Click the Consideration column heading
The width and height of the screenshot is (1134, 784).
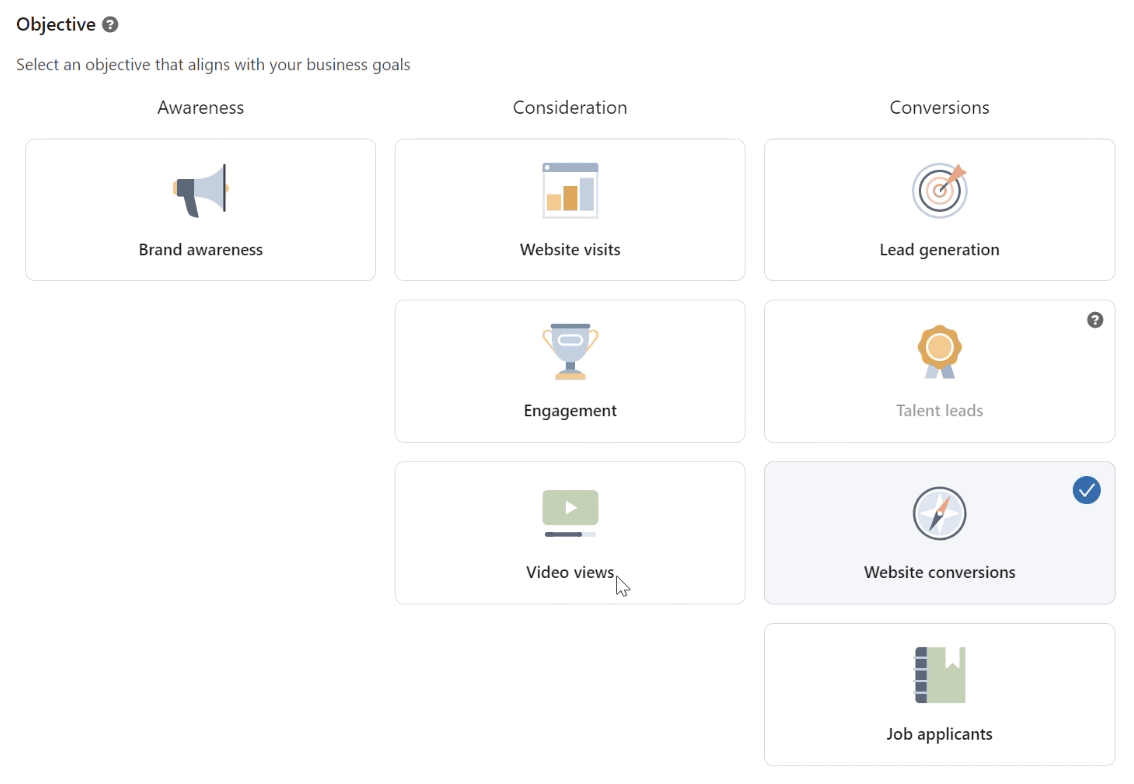pyautogui.click(x=570, y=108)
